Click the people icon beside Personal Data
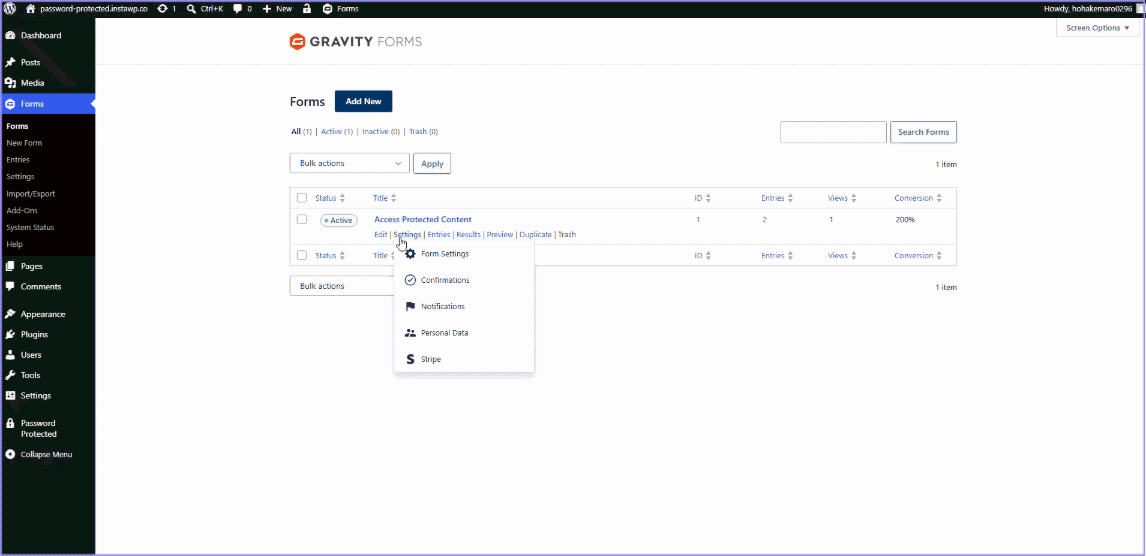Viewport: 1146px width, 556px height. 410,332
